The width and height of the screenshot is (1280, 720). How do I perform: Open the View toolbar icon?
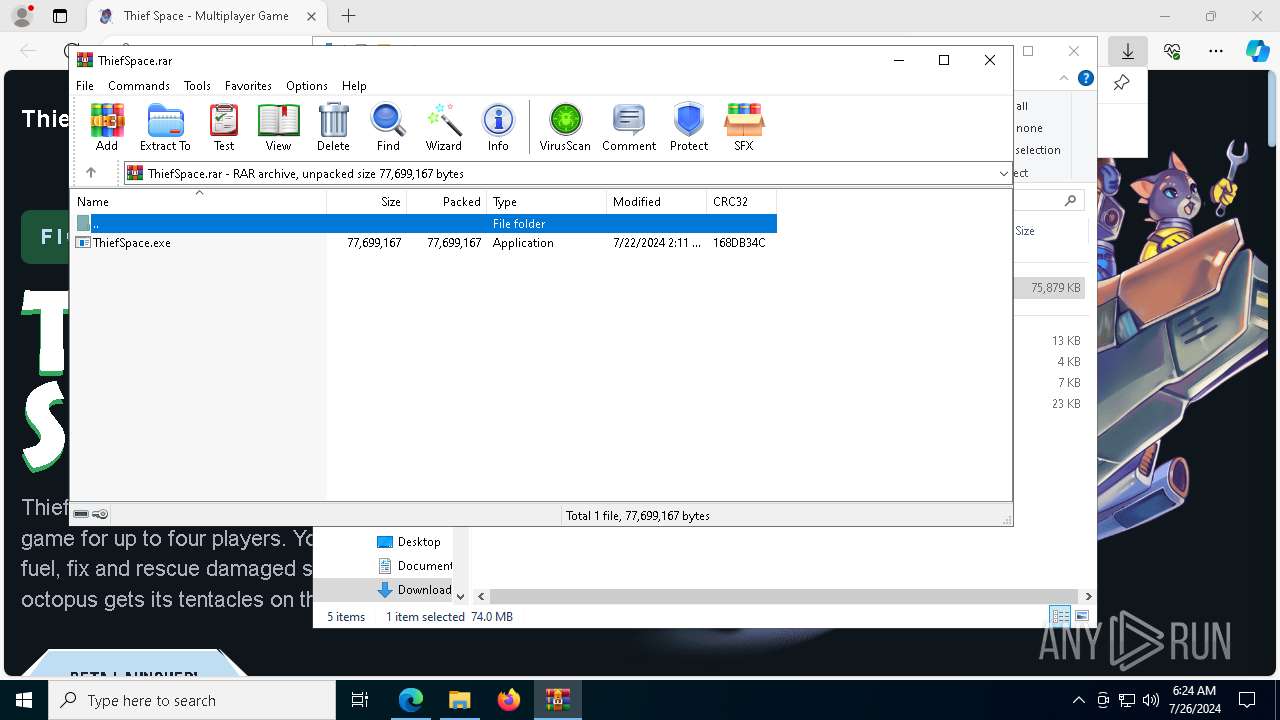click(278, 127)
